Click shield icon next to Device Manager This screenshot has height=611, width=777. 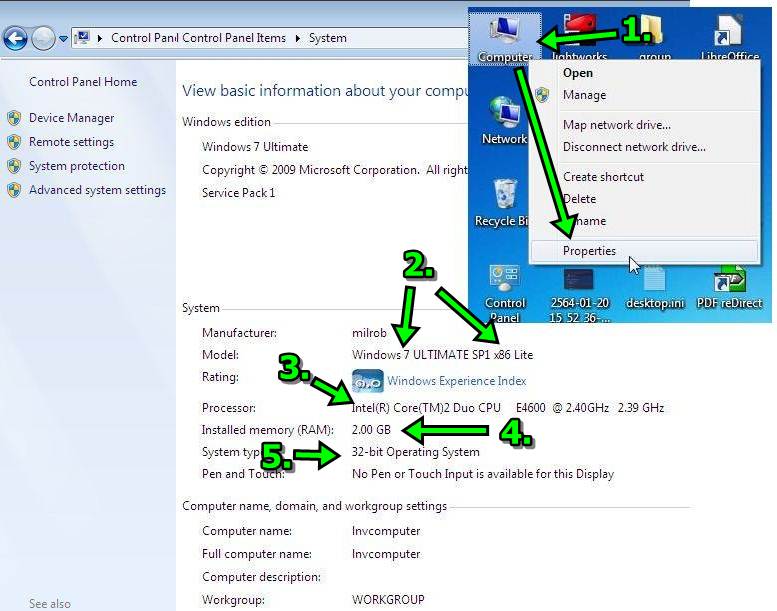tap(14, 118)
